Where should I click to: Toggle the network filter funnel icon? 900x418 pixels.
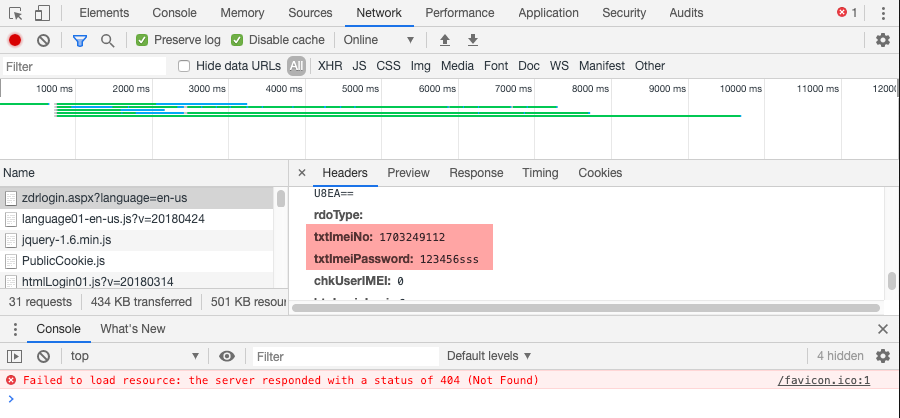click(x=80, y=40)
